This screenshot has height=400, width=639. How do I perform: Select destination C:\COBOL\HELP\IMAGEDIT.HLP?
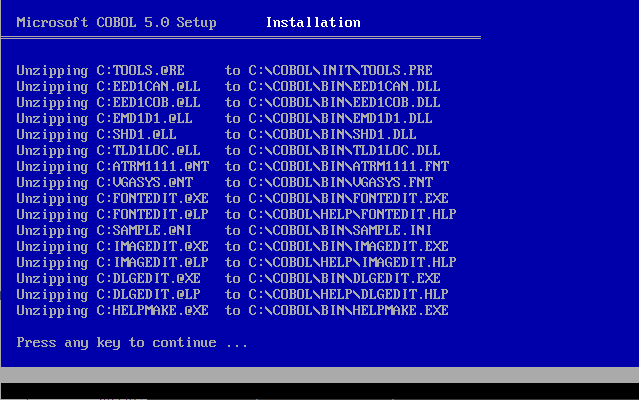click(352, 262)
